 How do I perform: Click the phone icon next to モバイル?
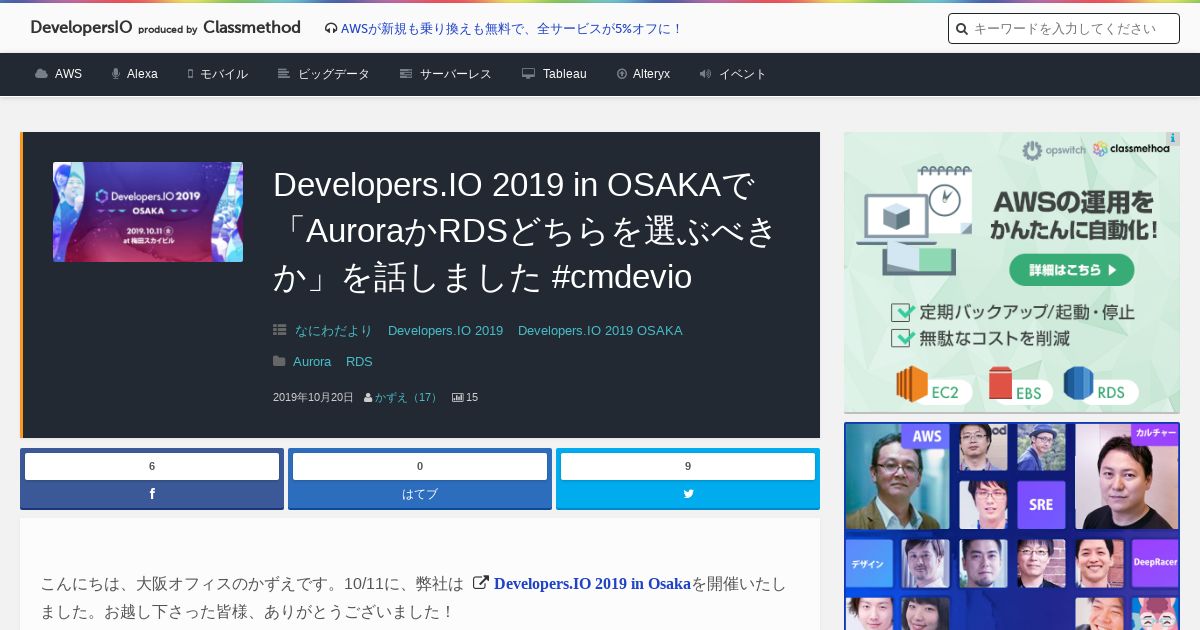[x=190, y=74]
